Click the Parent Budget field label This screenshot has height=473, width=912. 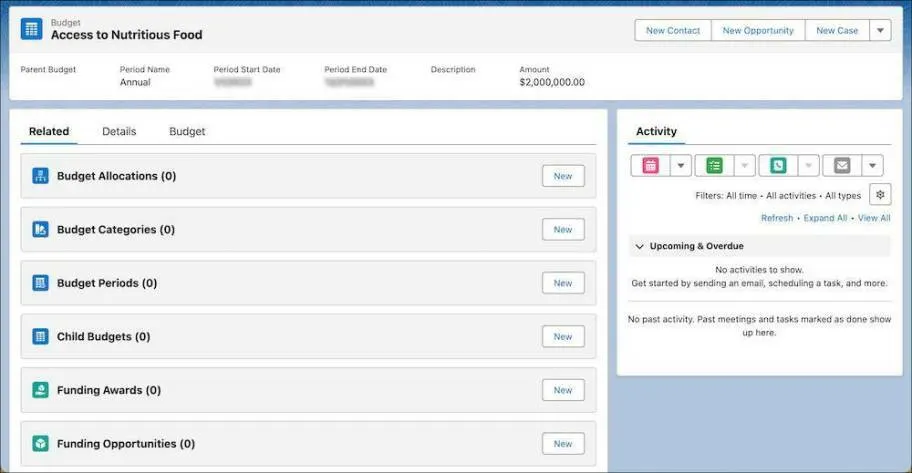pos(48,69)
